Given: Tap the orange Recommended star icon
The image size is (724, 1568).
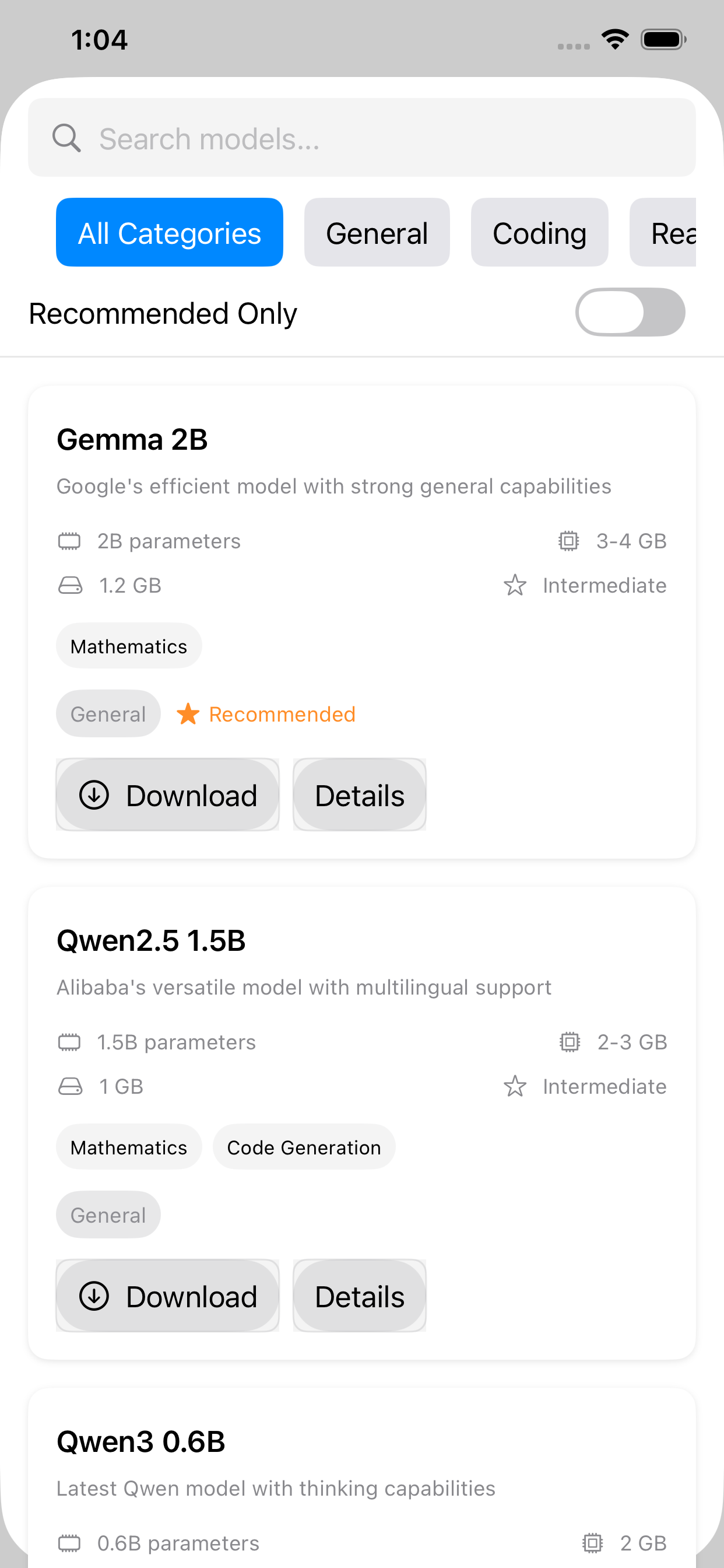Looking at the screenshot, I should pos(188,714).
